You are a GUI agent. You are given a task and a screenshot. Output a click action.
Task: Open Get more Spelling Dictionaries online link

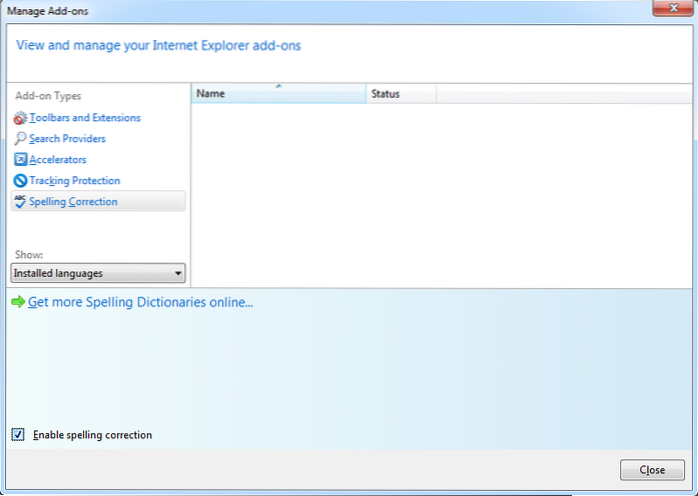point(140,302)
